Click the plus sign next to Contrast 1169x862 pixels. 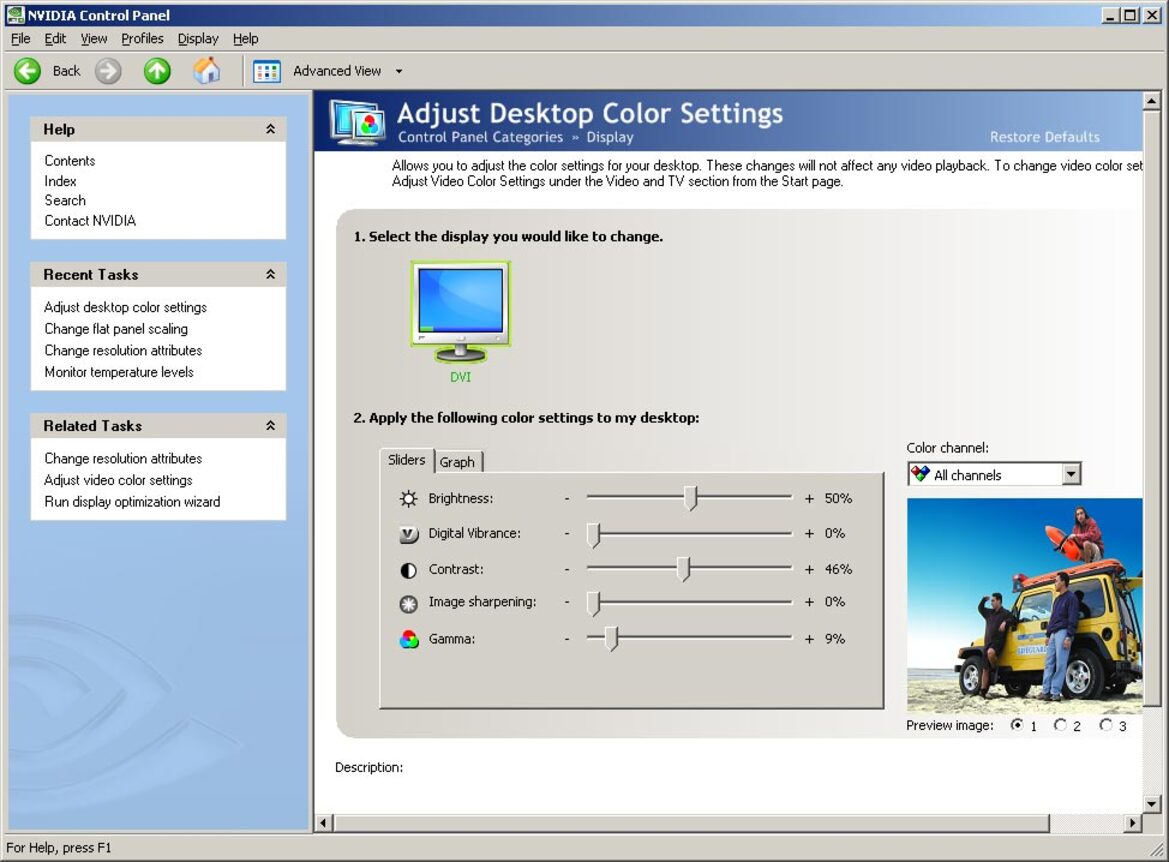[809, 570]
